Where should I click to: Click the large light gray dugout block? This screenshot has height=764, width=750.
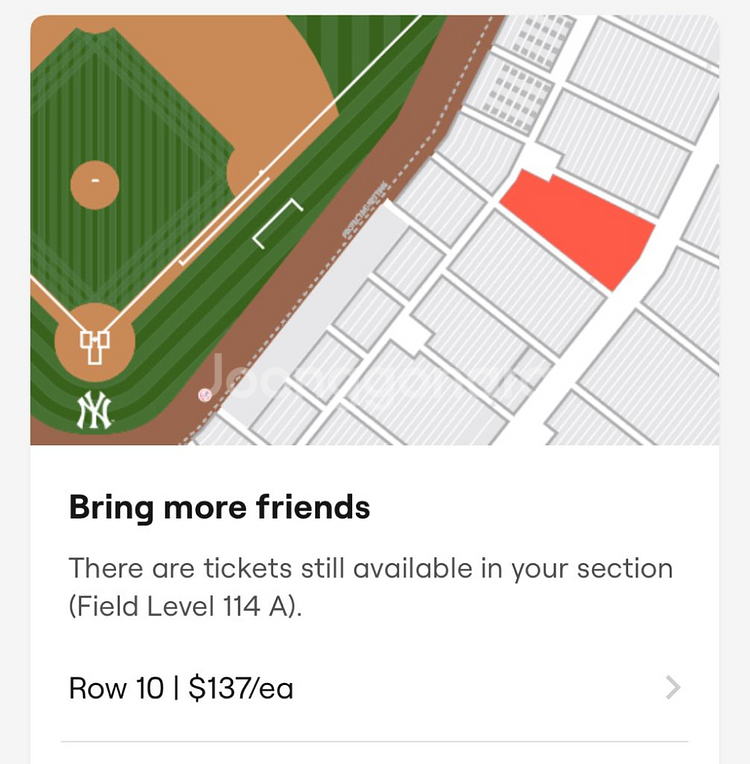318,298
